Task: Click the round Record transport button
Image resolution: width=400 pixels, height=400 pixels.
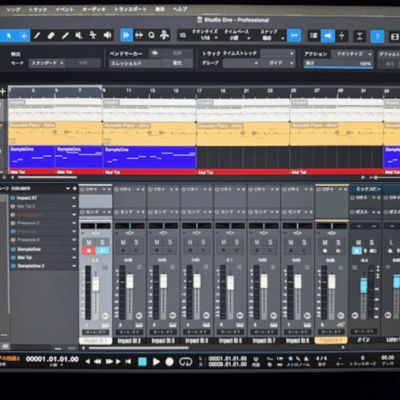Action: (170, 361)
